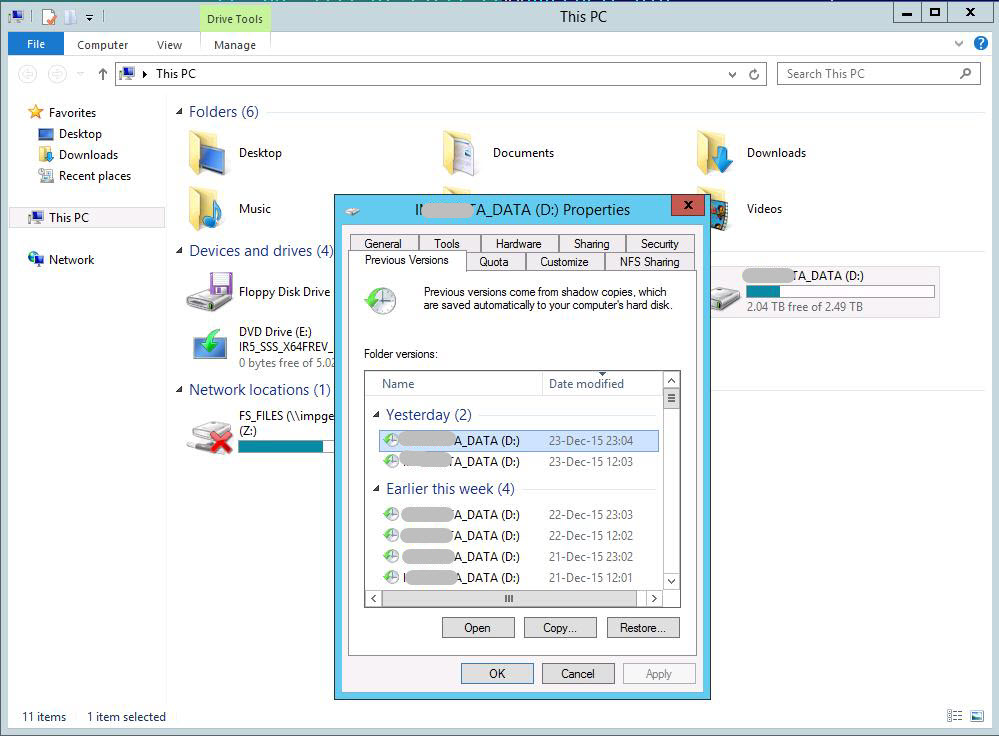The width and height of the screenshot is (999, 736).
Task: Switch to the Hardware tab
Action: (x=518, y=242)
